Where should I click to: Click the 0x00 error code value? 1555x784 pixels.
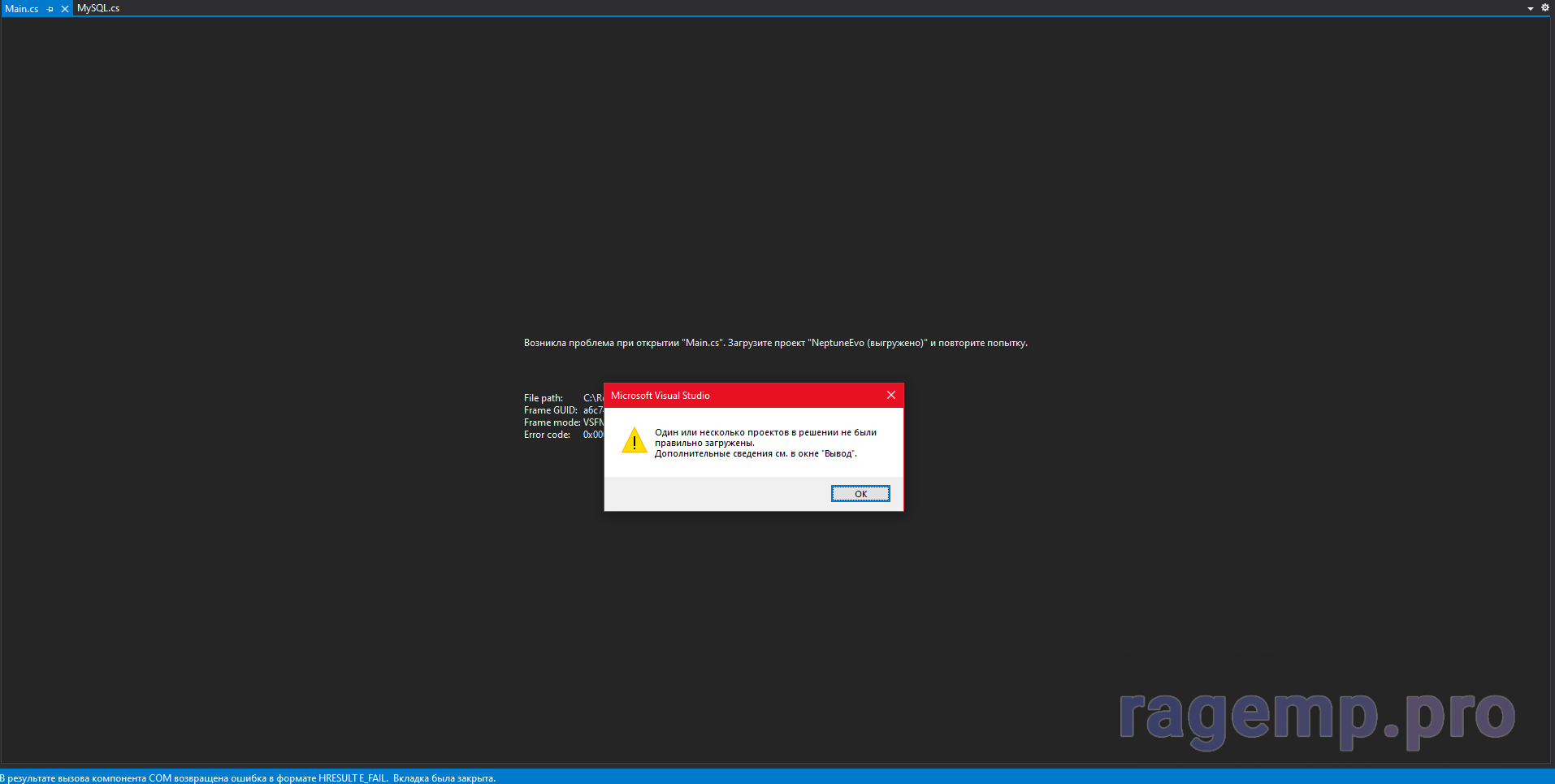pyautogui.click(x=593, y=435)
